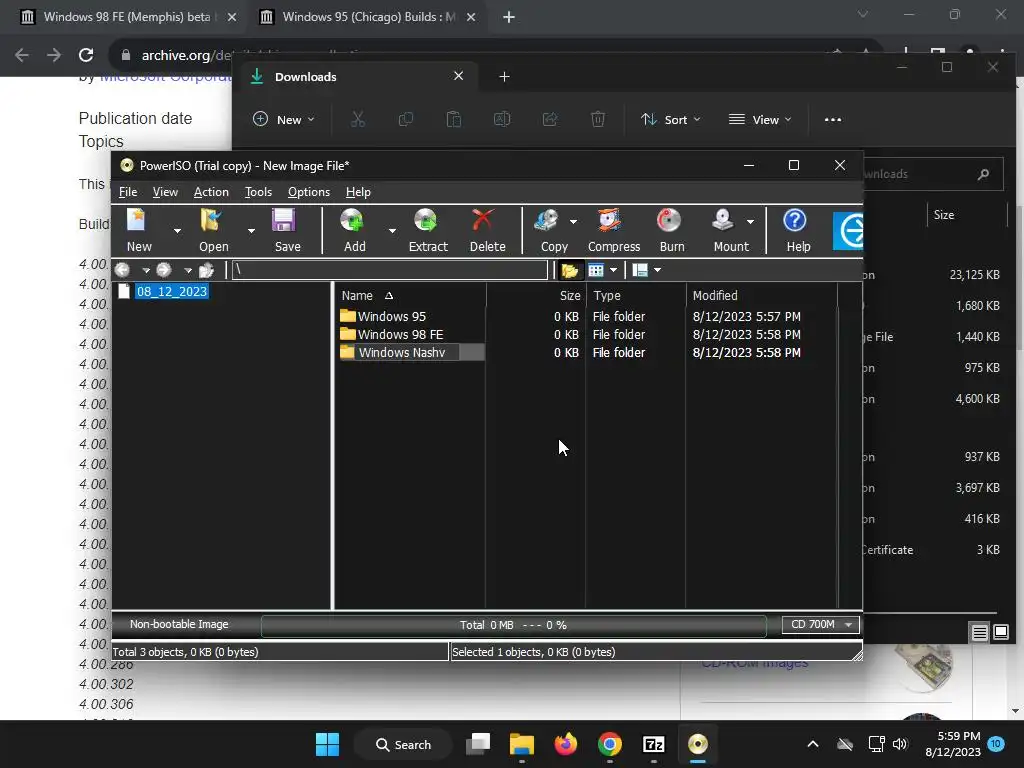Expand the New toolbar dropdown arrow
Viewport: 1024px width, 768px height.
(177, 231)
